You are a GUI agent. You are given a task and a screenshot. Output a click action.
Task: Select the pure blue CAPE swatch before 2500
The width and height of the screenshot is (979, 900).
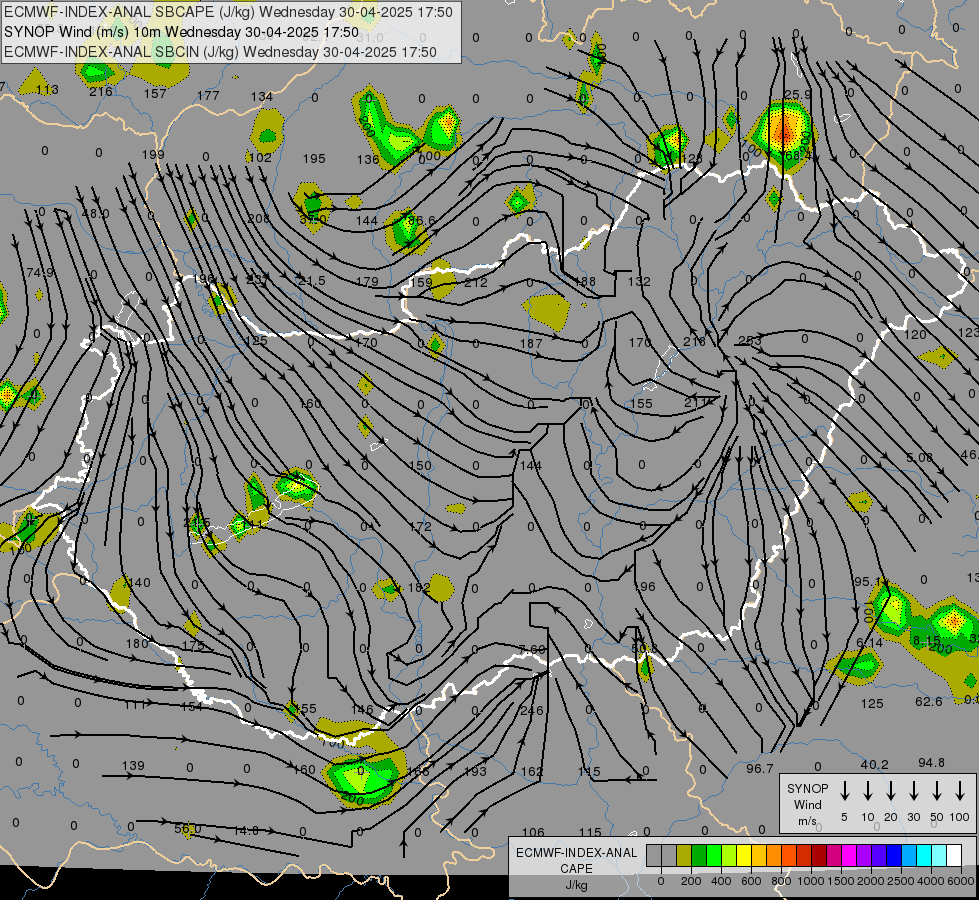coord(893,856)
